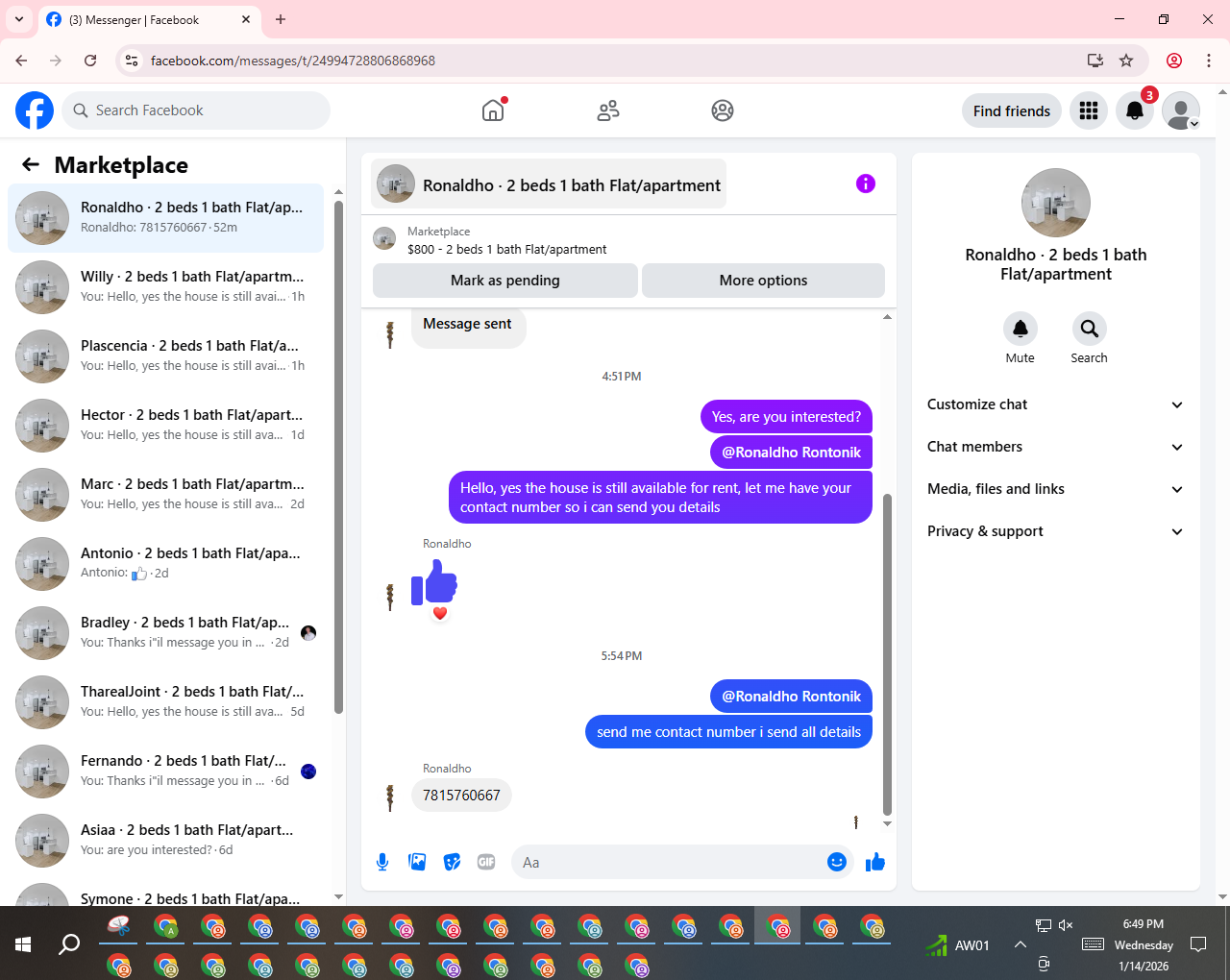The image size is (1230, 980).
Task: Open Windows Start menu
Action: (x=23, y=944)
